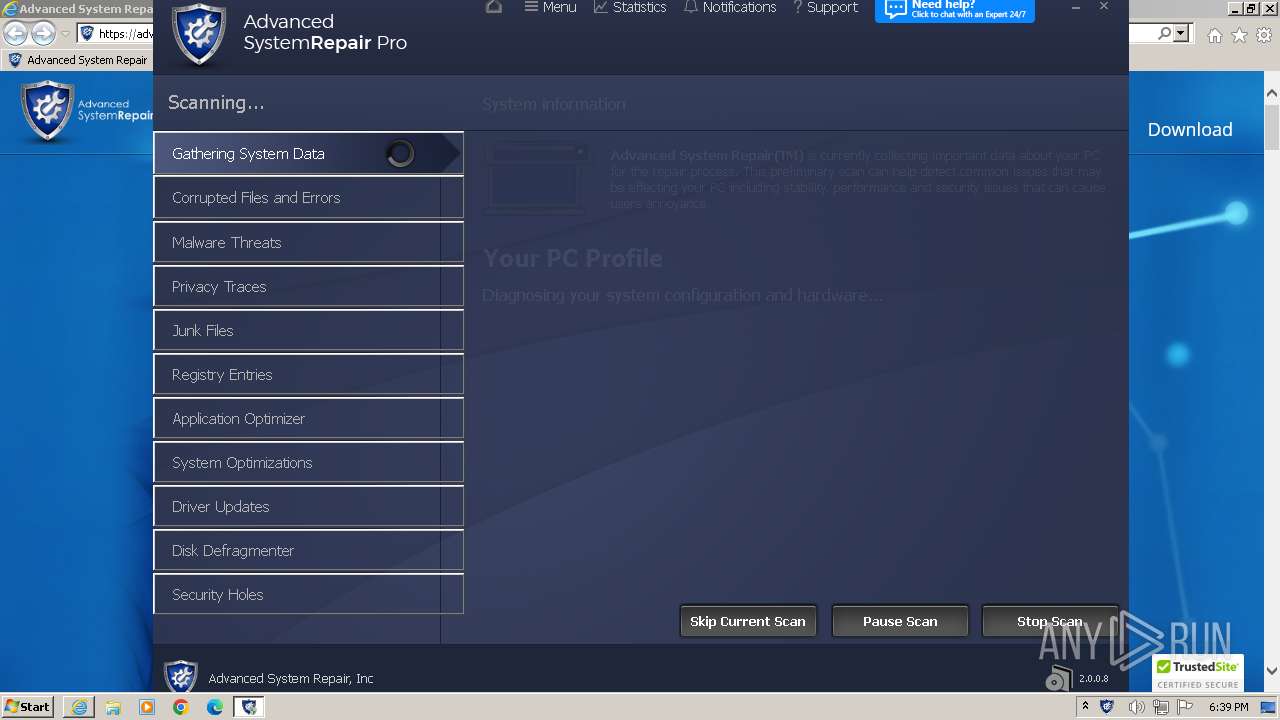The width and height of the screenshot is (1280, 720).
Task: Open the Support section
Action: (825, 7)
